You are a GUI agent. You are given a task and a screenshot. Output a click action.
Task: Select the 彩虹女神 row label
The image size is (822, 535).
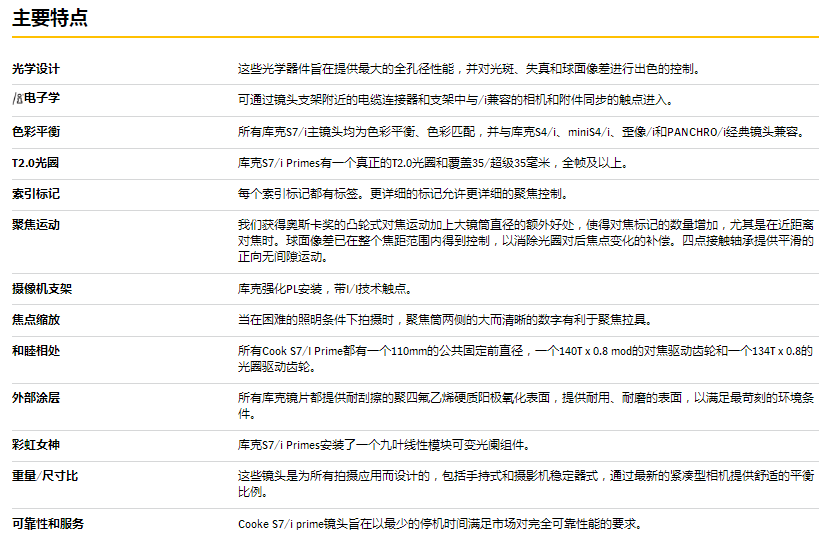[x=36, y=444]
